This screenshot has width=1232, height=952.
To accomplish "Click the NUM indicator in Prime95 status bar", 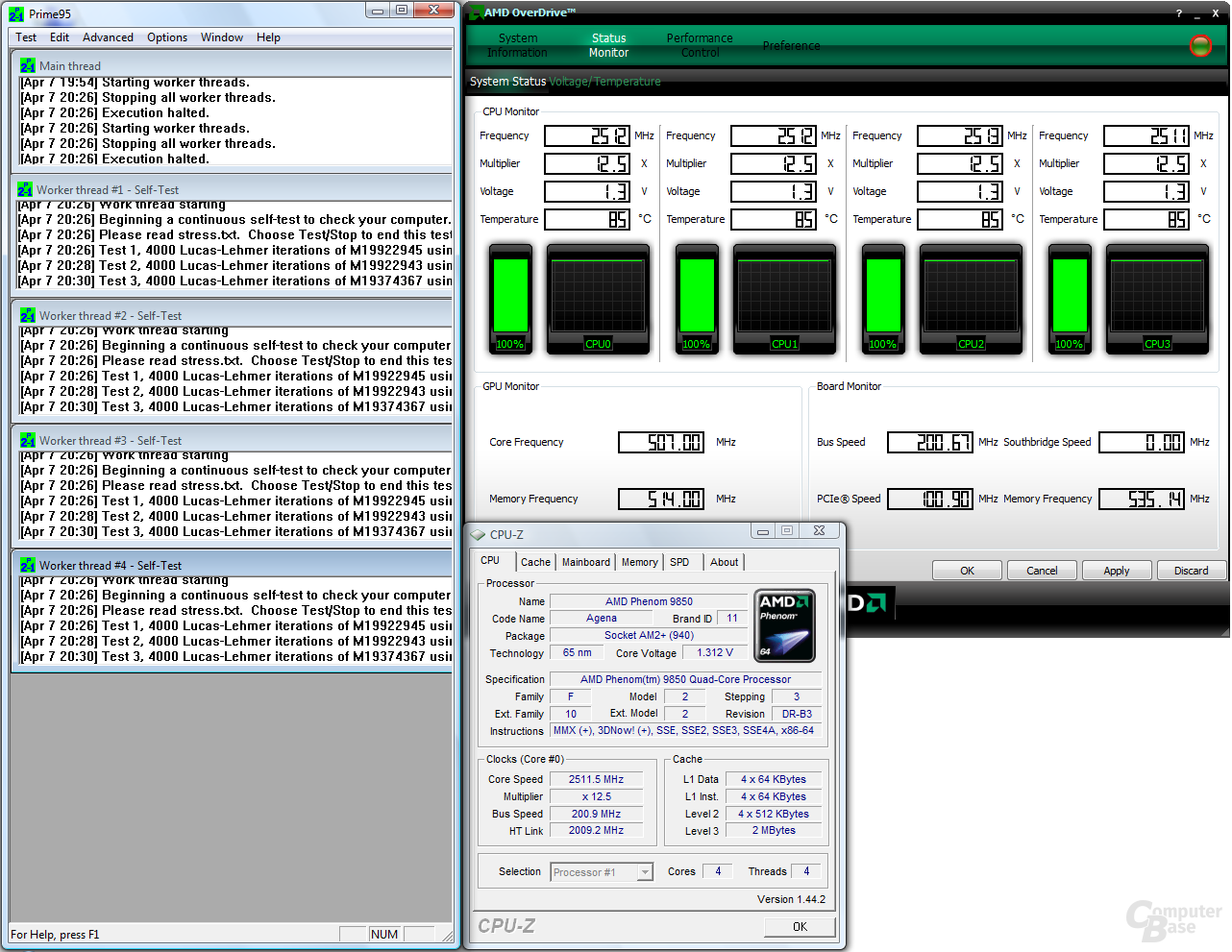I will [x=384, y=934].
